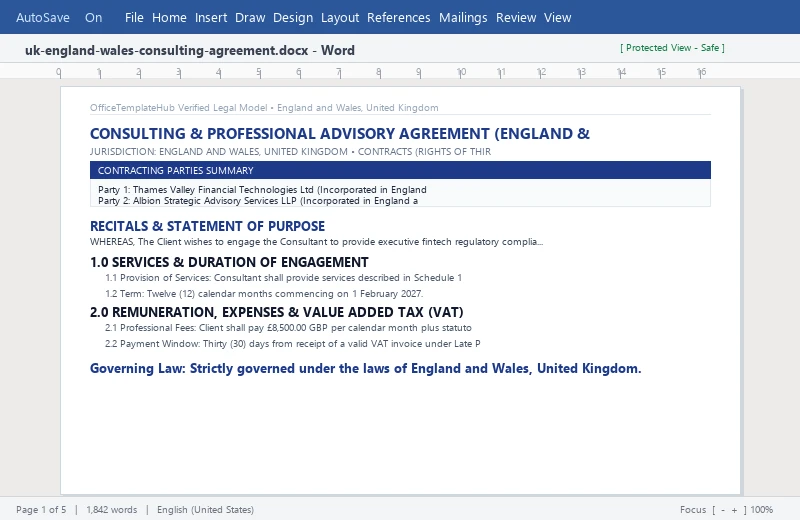800x520 pixels.
Task: Open the Design tab
Action: tap(293, 17)
